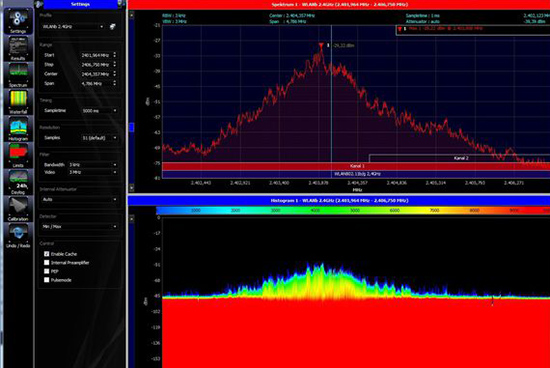Launch the Calibration icon
The height and width of the screenshot is (368, 550).
tap(18, 209)
